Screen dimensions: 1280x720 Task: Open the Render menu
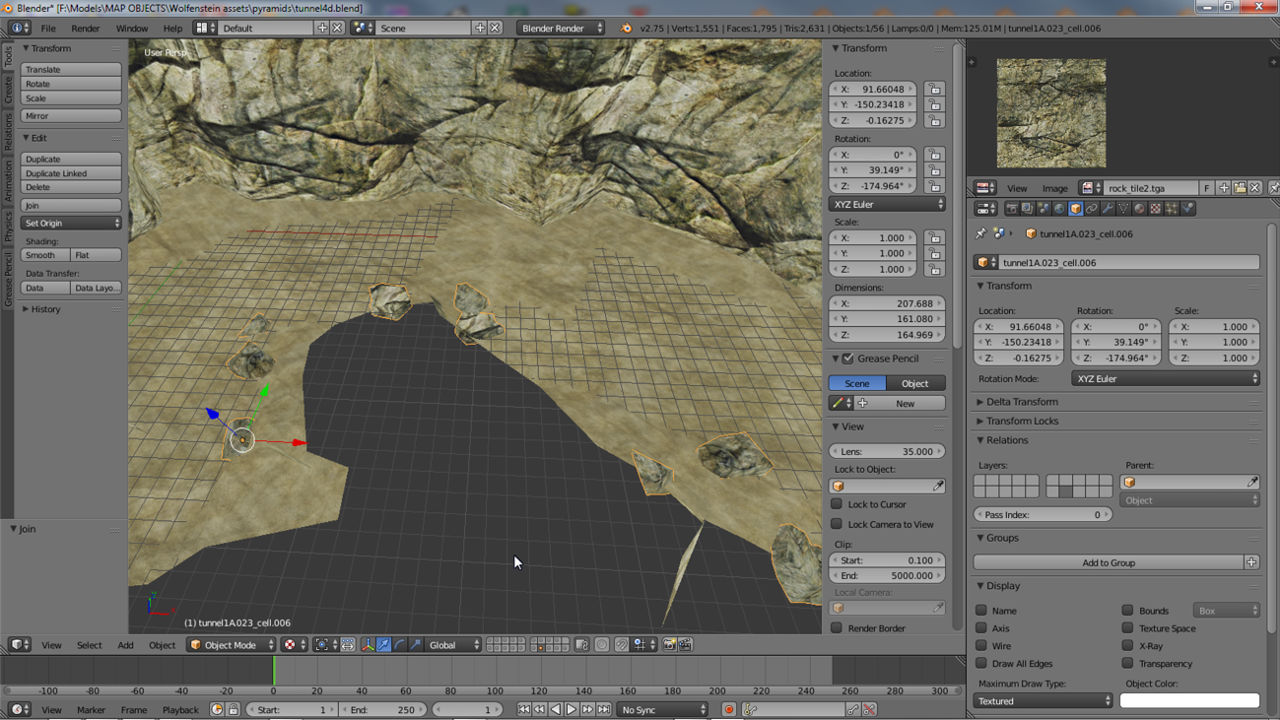tap(85, 28)
